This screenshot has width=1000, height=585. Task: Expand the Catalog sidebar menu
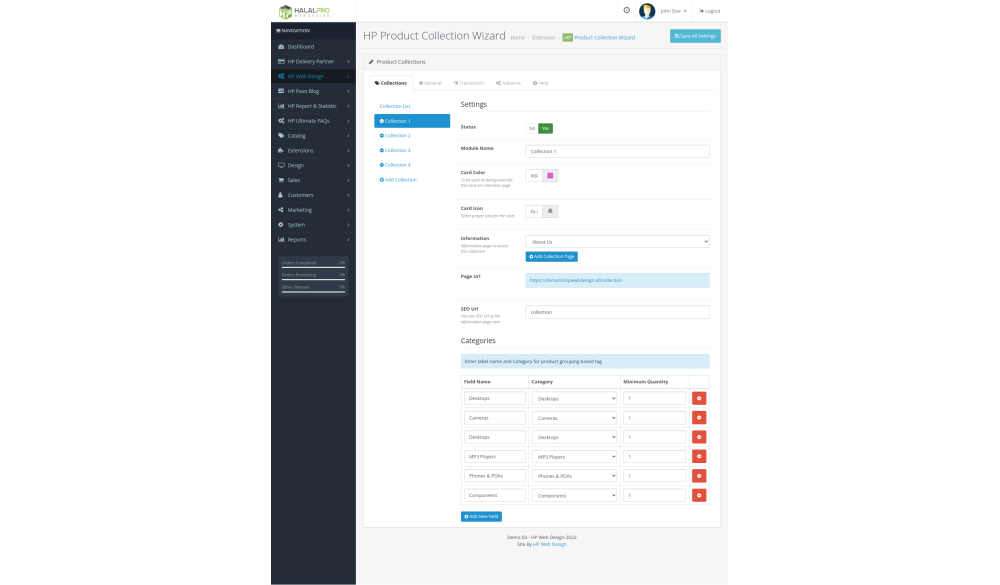[x=313, y=135]
